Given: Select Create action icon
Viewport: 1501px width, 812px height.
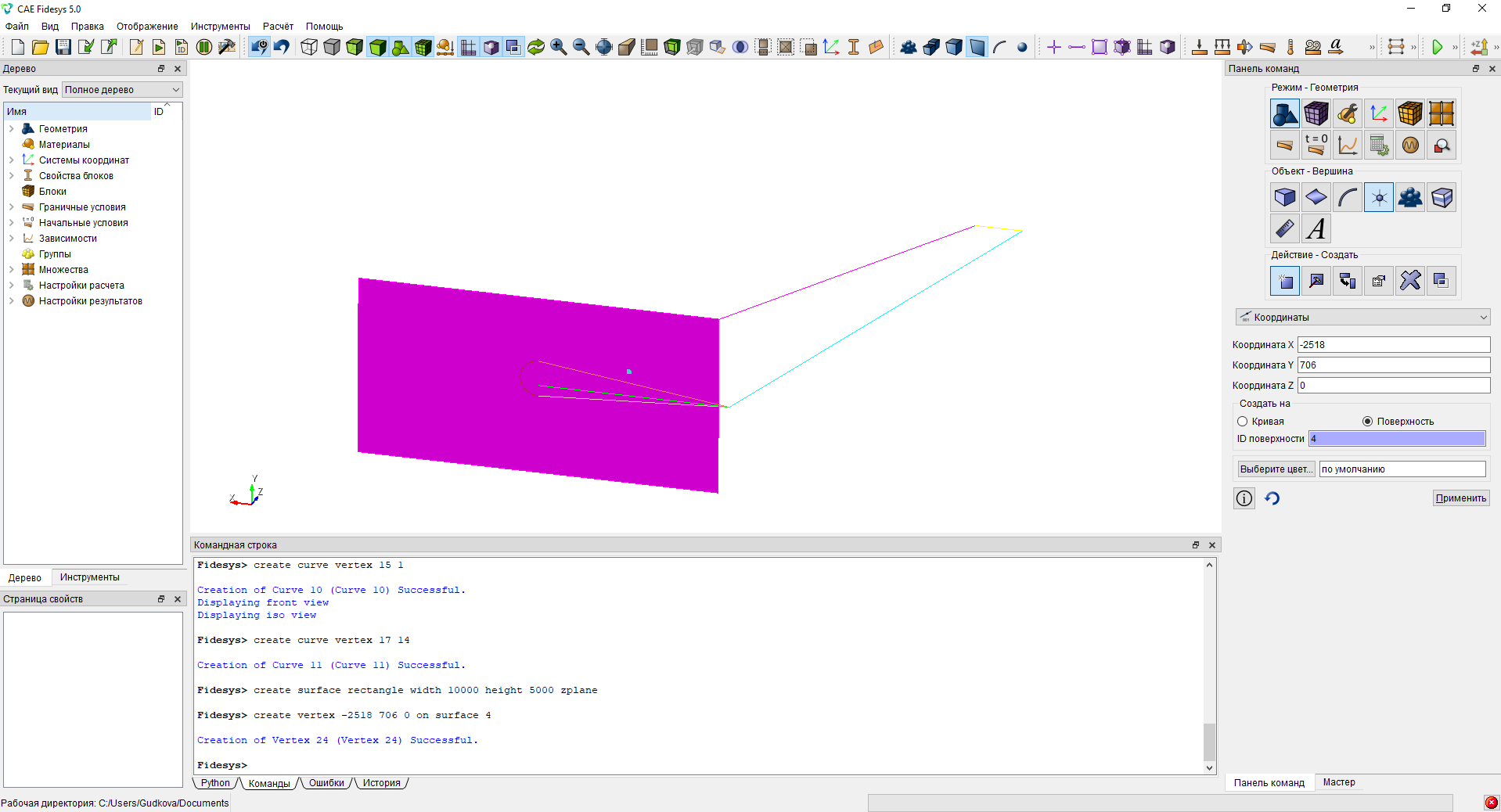Looking at the screenshot, I should pos(1285,281).
